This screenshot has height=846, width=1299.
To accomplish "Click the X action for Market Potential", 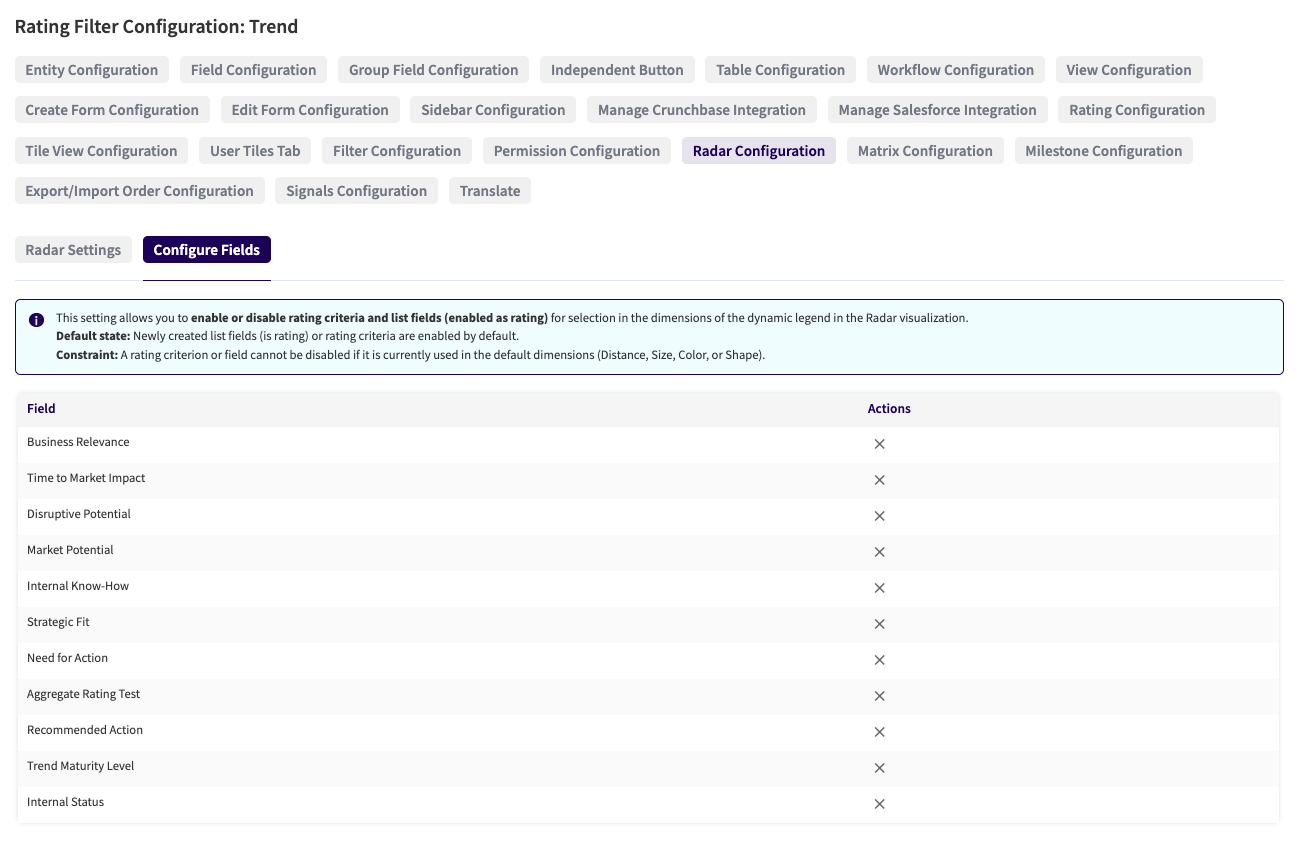I will 879,552.
